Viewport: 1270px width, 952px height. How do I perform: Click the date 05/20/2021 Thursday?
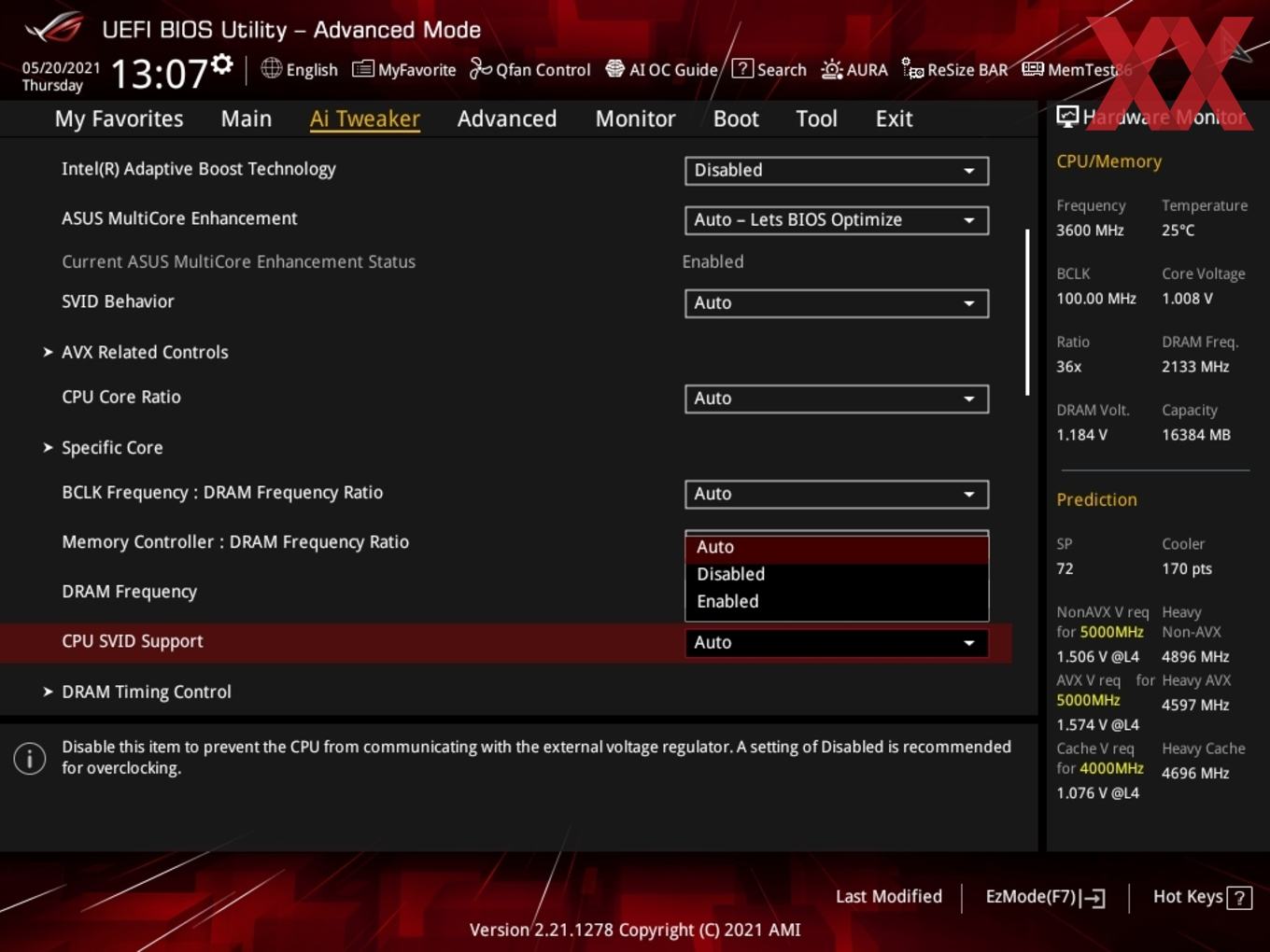(61, 77)
